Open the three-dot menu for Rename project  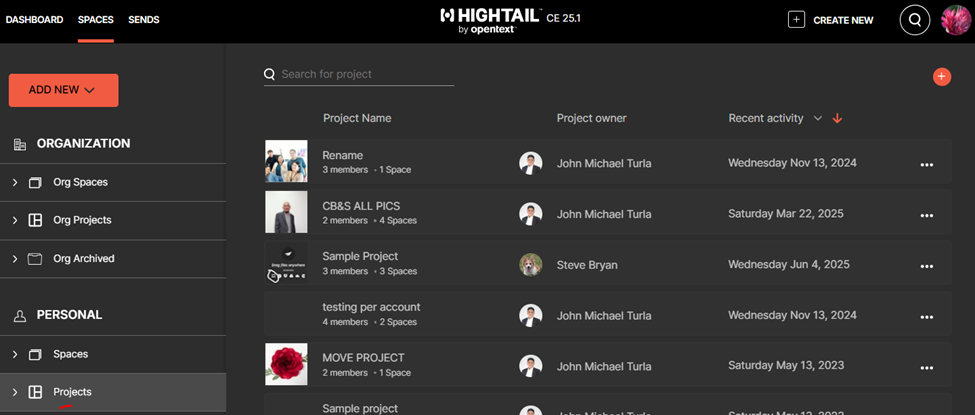tap(926, 164)
